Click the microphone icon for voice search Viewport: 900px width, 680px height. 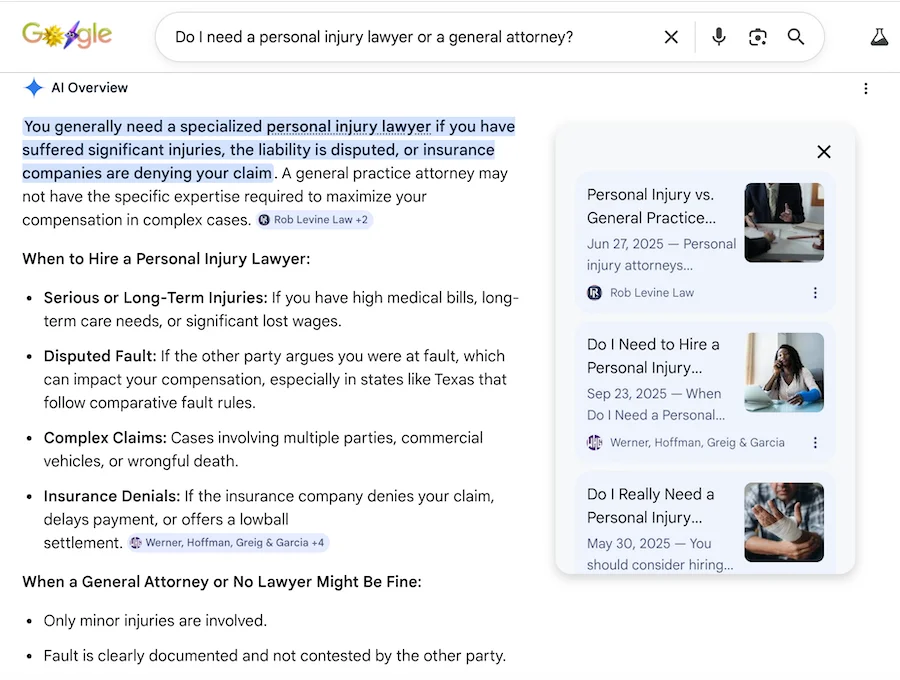coord(719,36)
